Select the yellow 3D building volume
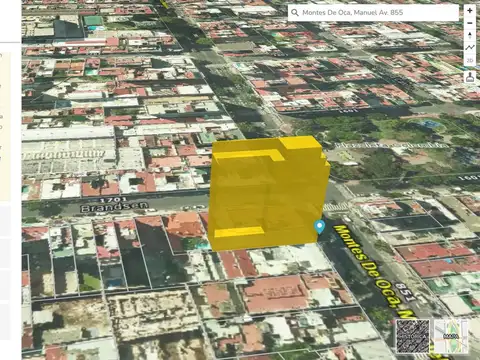 (x=268, y=193)
